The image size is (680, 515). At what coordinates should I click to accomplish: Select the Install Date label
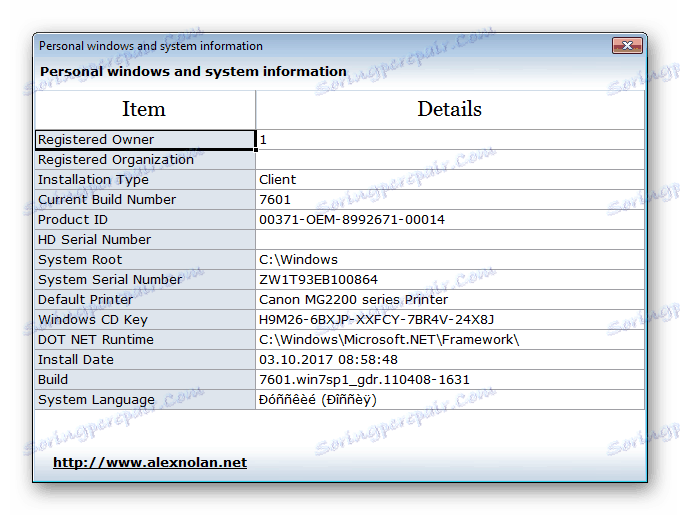coord(145,359)
